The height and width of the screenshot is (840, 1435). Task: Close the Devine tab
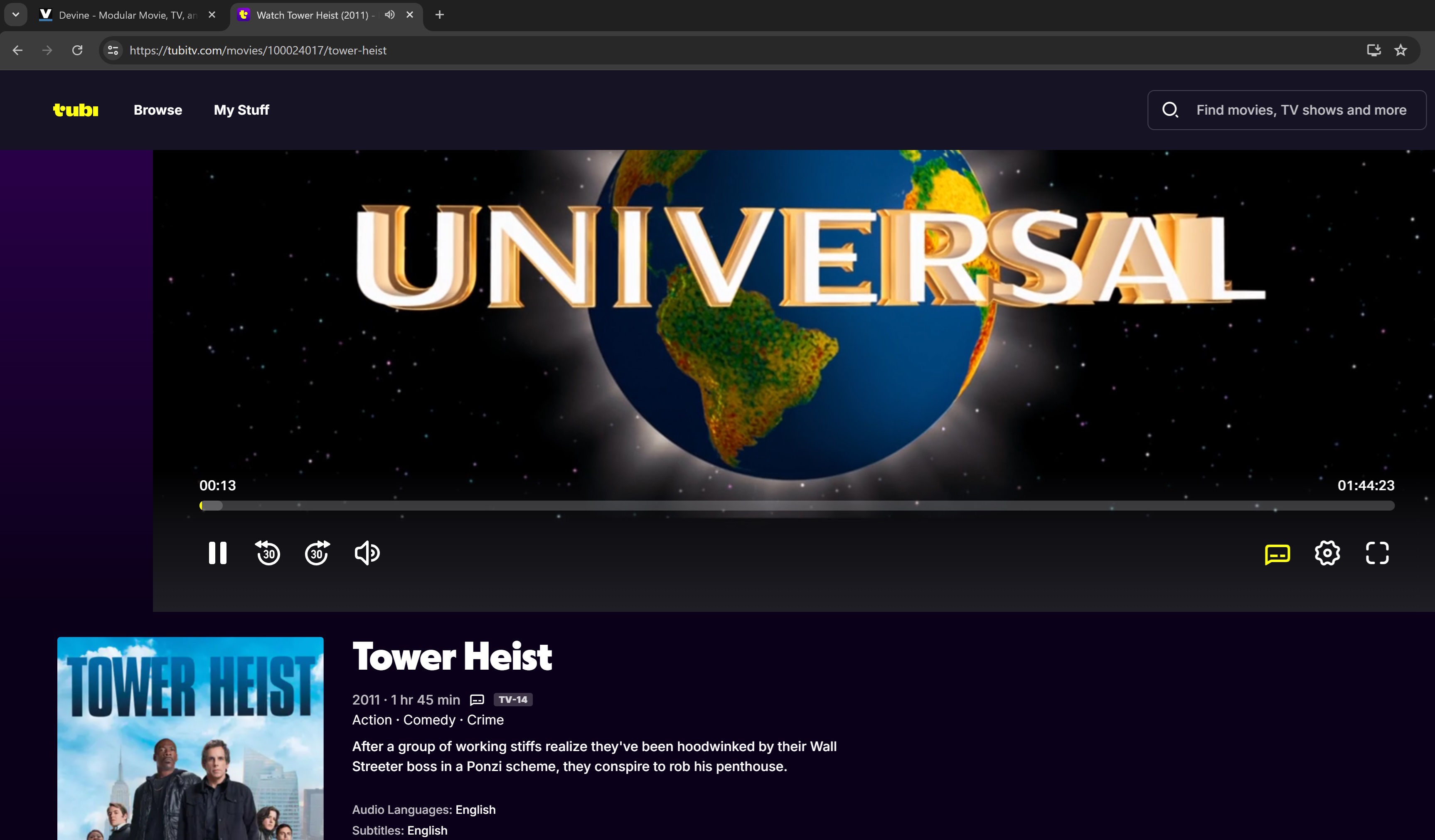click(212, 15)
